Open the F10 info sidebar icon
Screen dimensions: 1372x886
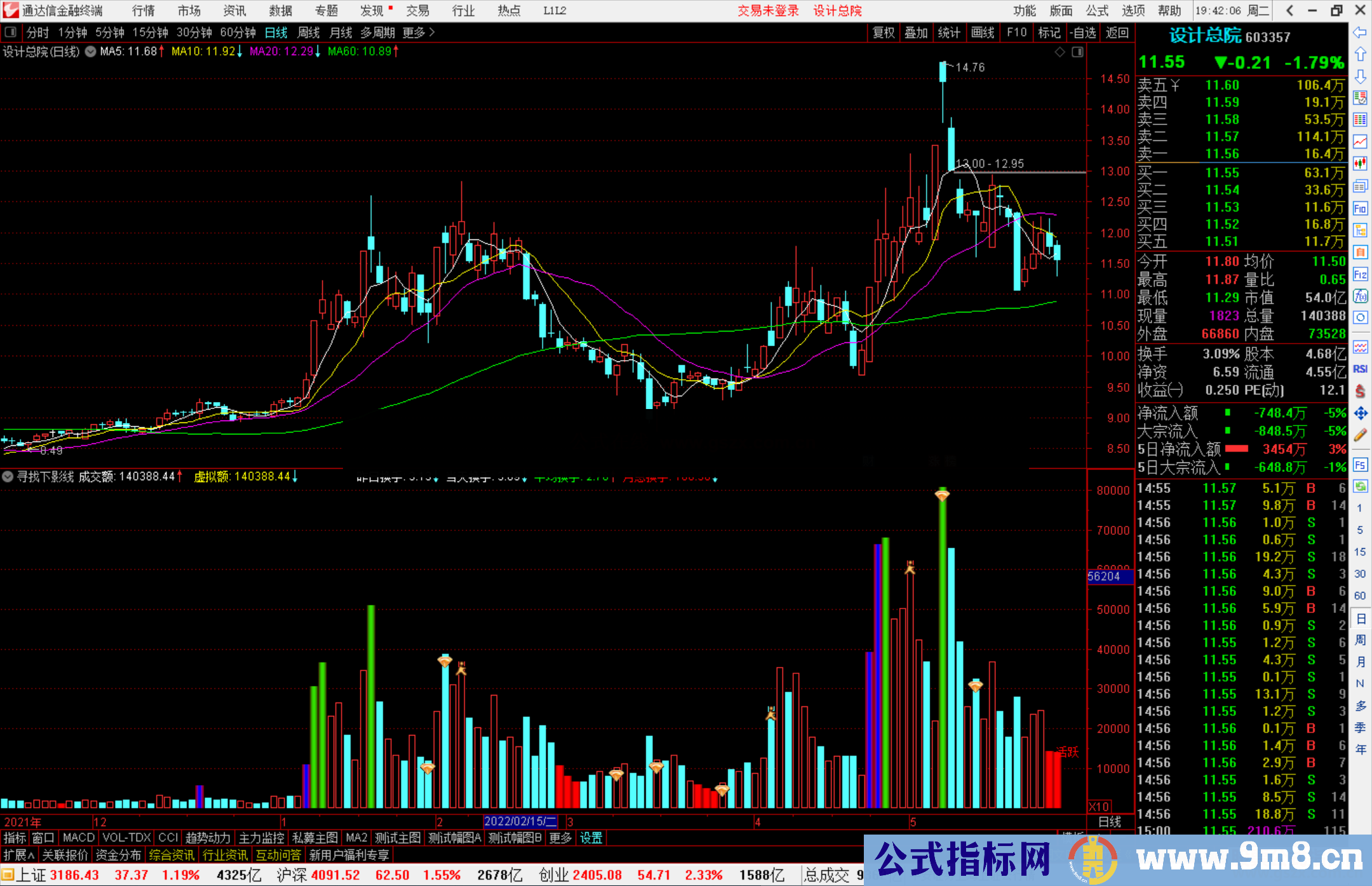[1360, 208]
